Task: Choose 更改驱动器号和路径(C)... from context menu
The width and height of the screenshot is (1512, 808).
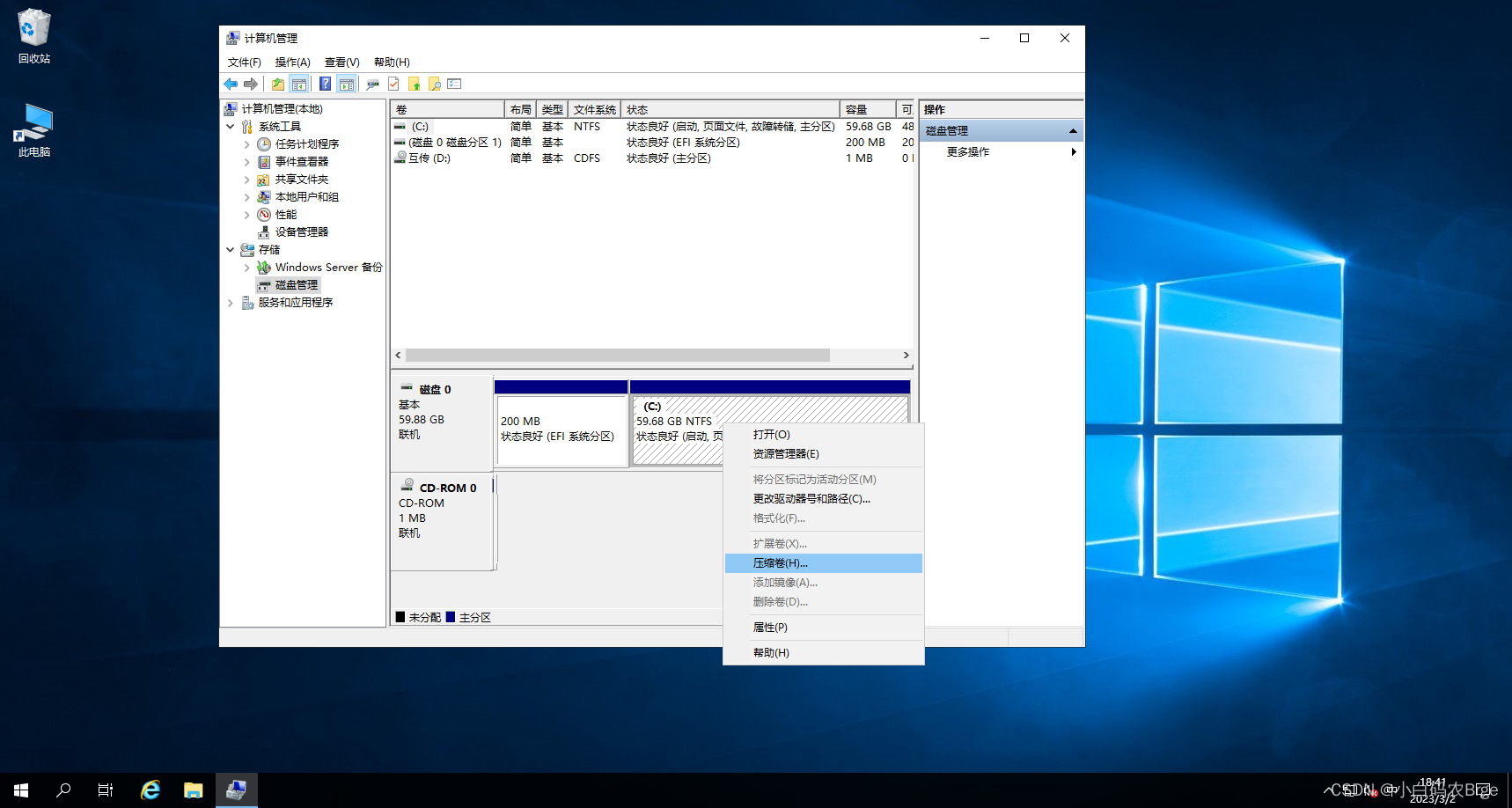Action: coord(824,499)
